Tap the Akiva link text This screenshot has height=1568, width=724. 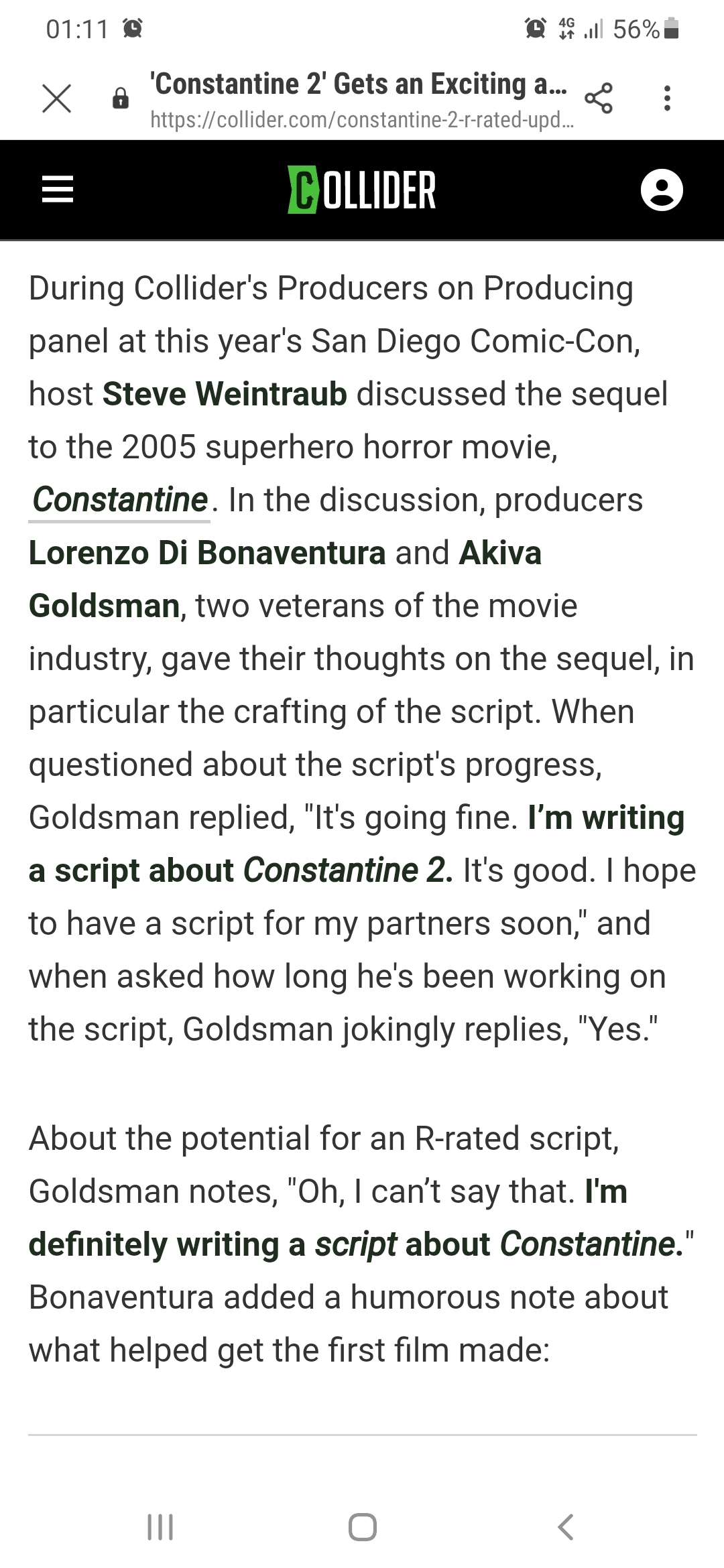coord(500,553)
